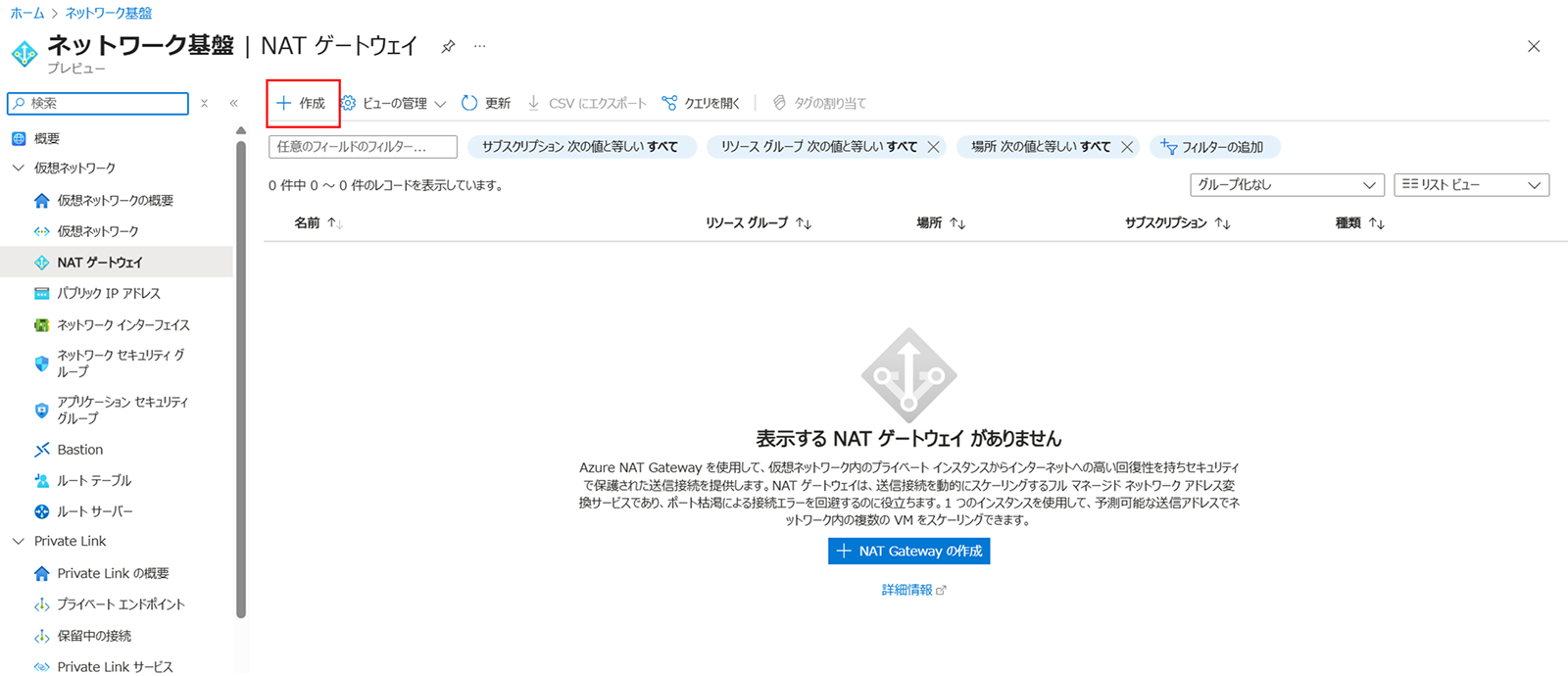Open Private Link サービス in the sidebar
Image resolution: width=1568 pixels, height=676 pixels.
[115, 666]
